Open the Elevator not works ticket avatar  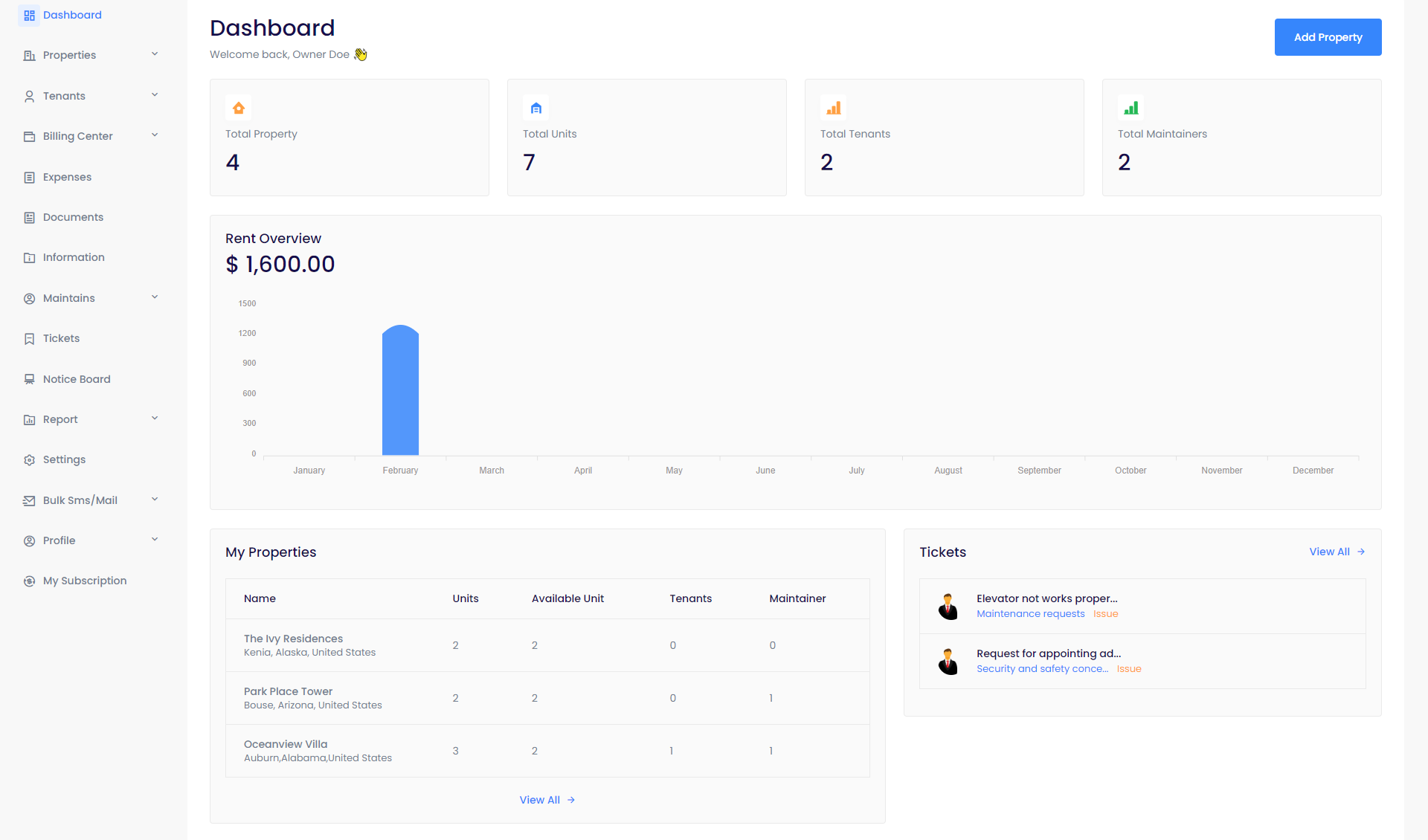point(948,607)
